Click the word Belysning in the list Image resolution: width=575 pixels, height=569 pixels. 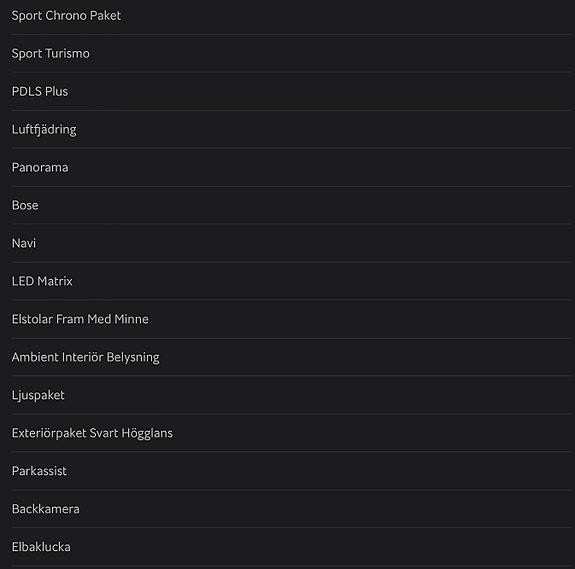click(133, 358)
